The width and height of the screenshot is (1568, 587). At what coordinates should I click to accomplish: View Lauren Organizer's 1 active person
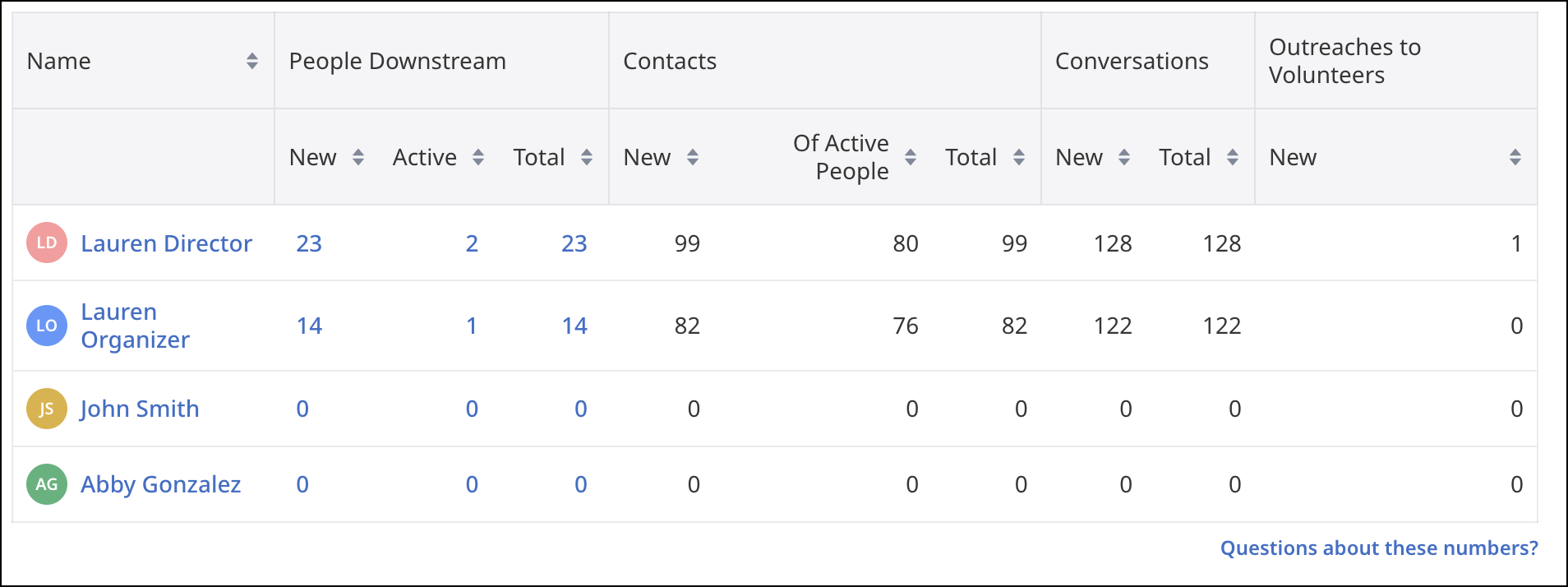click(x=472, y=326)
